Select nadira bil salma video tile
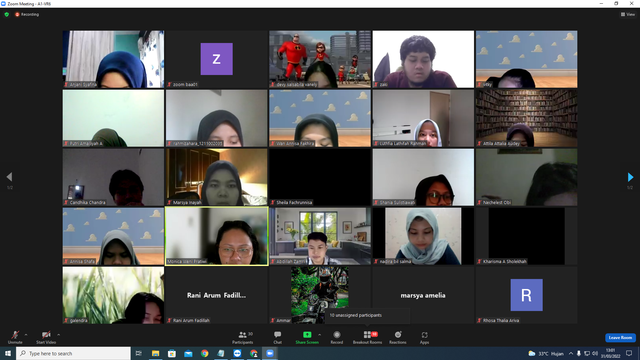 (423, 236)
